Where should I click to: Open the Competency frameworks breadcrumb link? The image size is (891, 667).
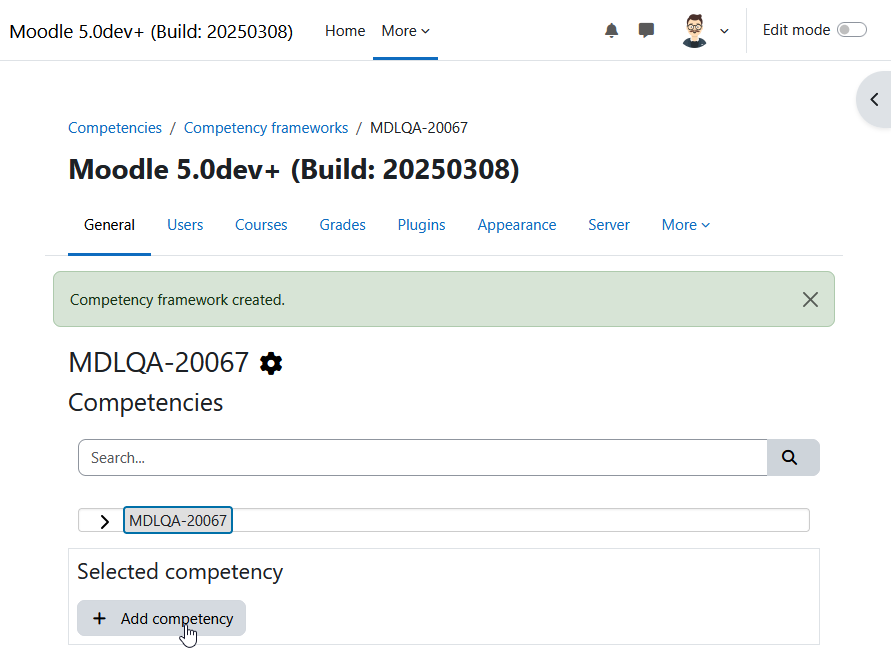point(266,128)
